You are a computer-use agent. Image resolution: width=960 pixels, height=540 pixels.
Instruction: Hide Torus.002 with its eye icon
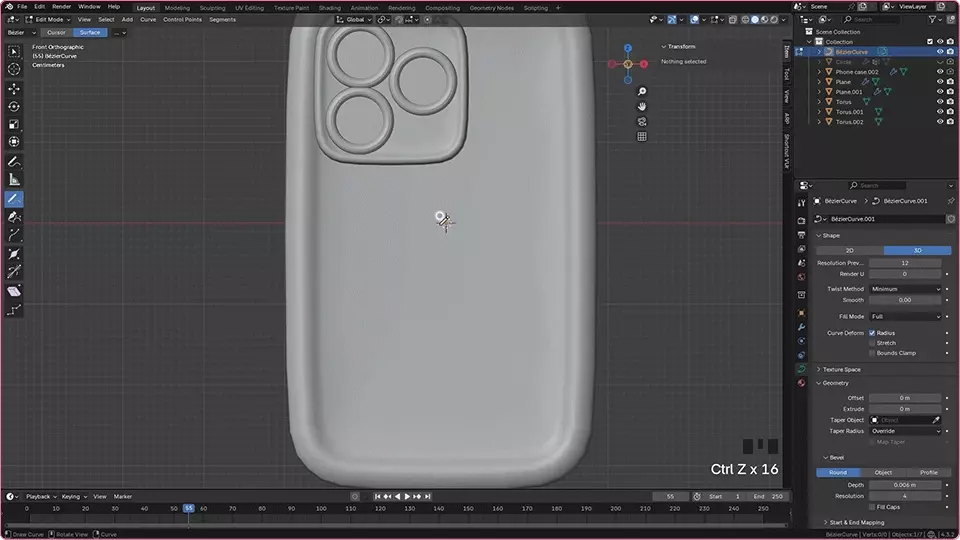940,122
